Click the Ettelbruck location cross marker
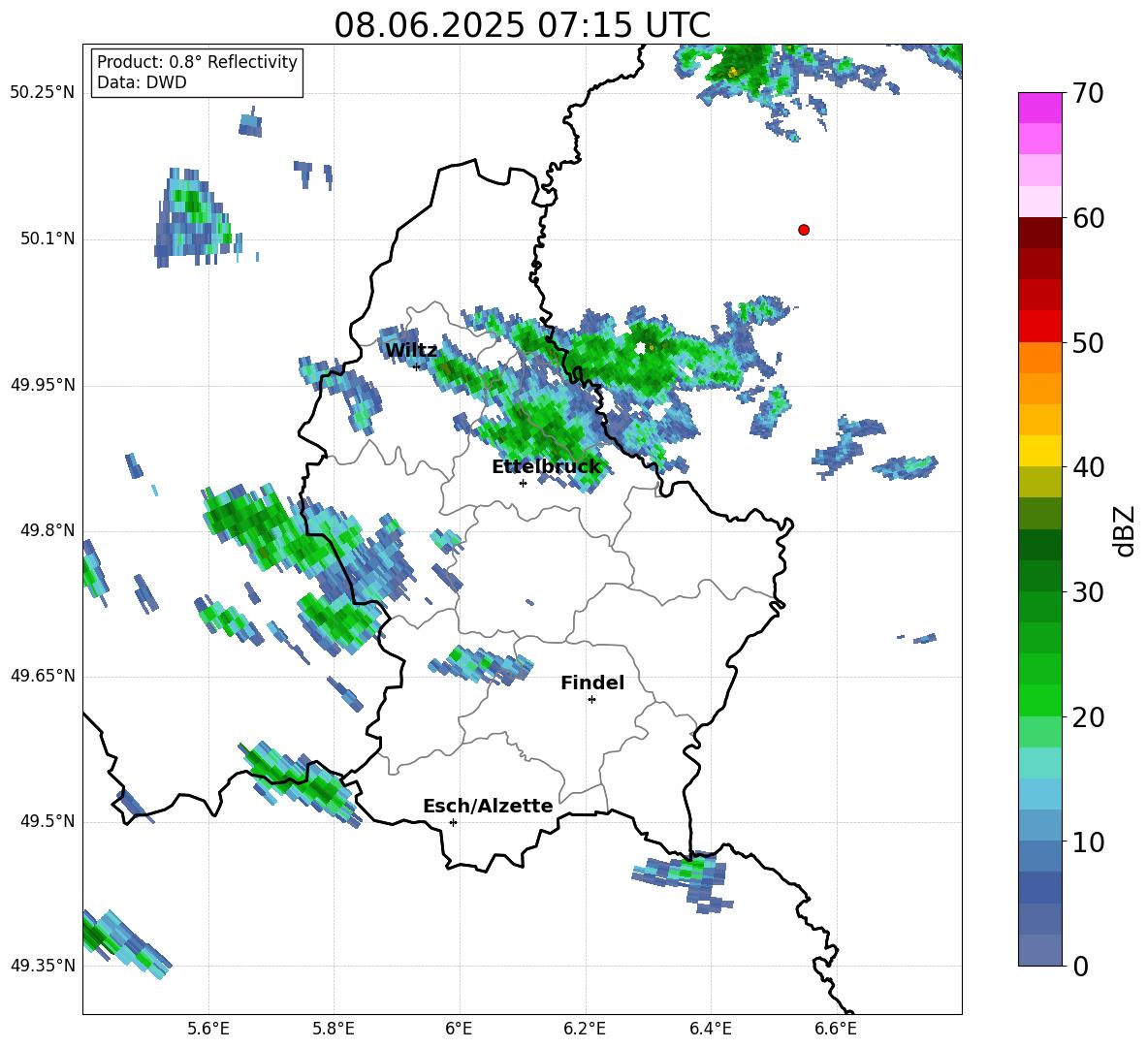The width and height of the screenshot is (1148, 1048). [523, 483]
